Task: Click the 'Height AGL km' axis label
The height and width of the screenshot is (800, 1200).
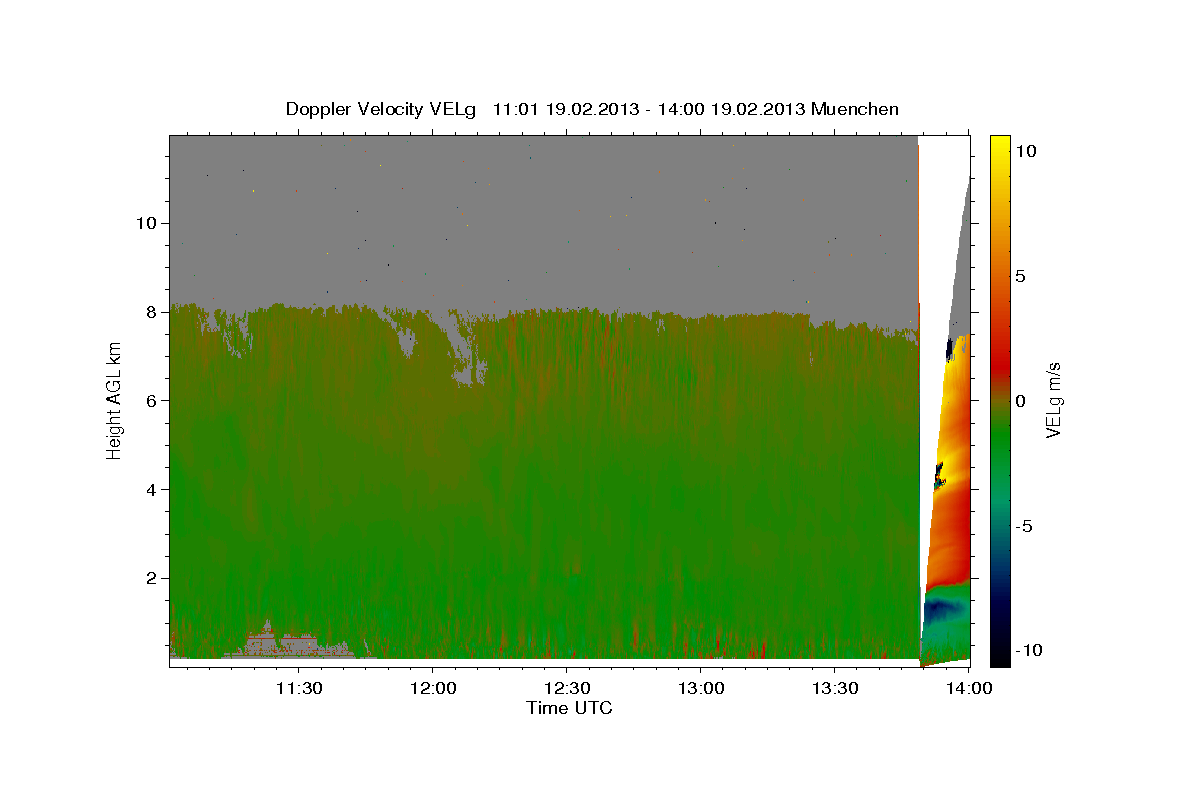Action: (x=114, y=399)
